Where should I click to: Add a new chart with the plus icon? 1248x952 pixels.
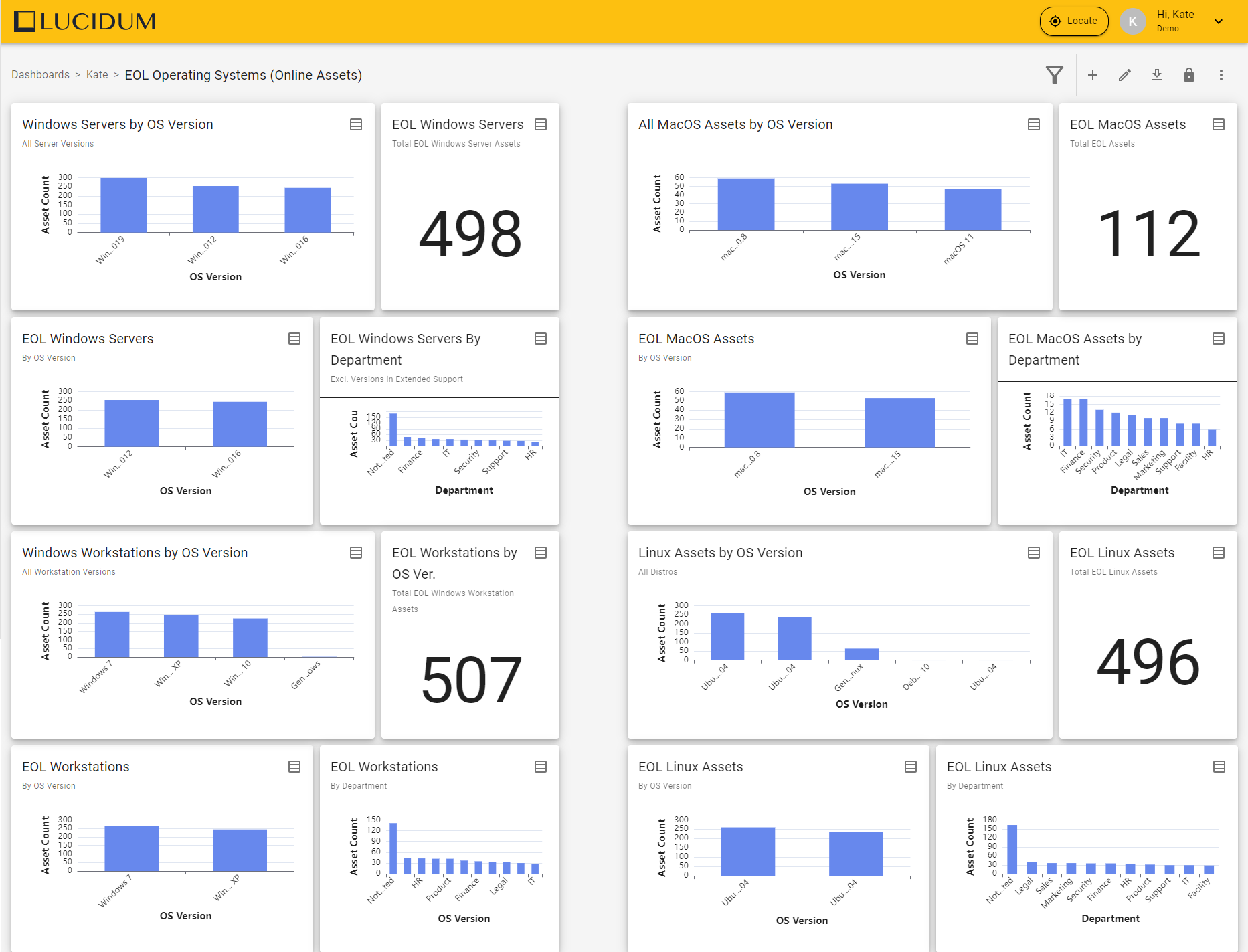(1093, 75)
